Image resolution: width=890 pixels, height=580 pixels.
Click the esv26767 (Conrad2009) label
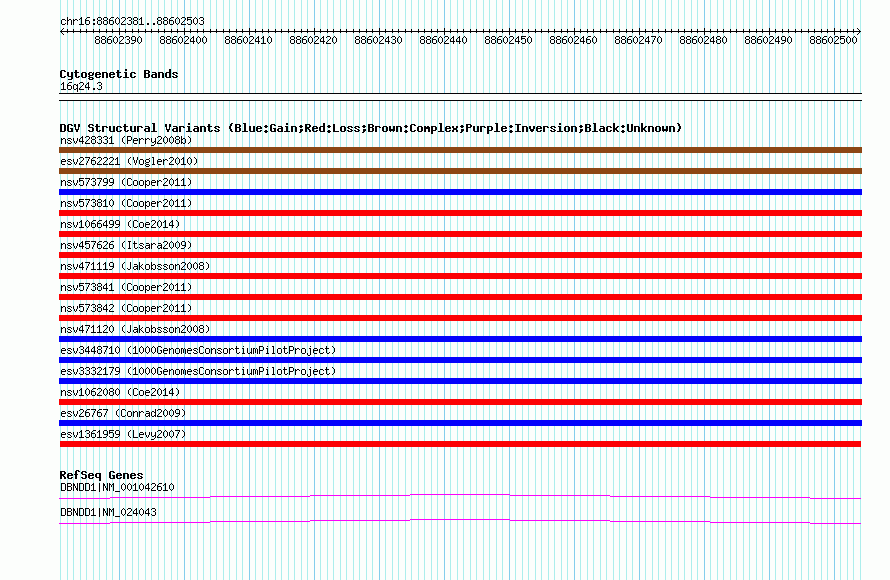pos(123,413)
